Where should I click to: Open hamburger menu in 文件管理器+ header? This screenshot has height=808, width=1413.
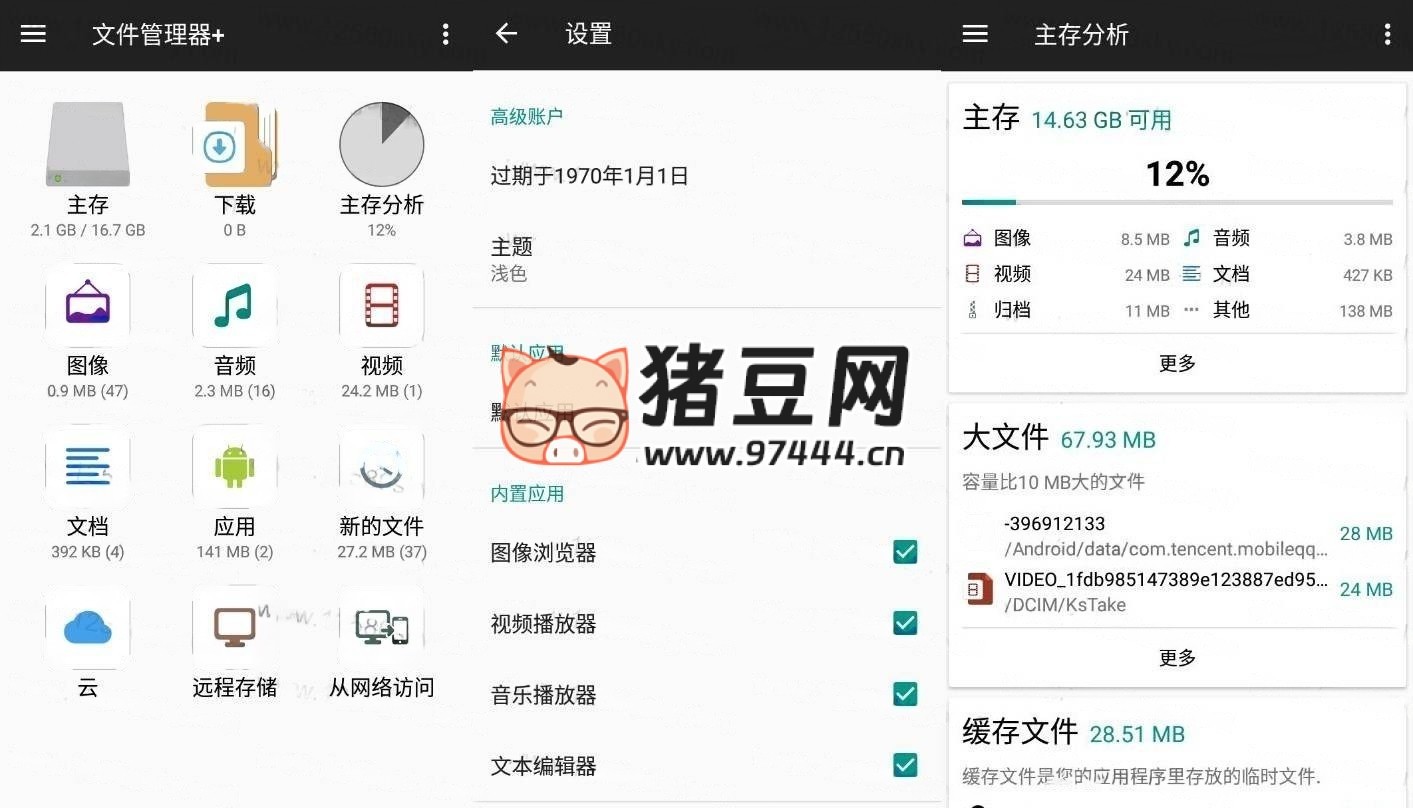pos(34,34)
